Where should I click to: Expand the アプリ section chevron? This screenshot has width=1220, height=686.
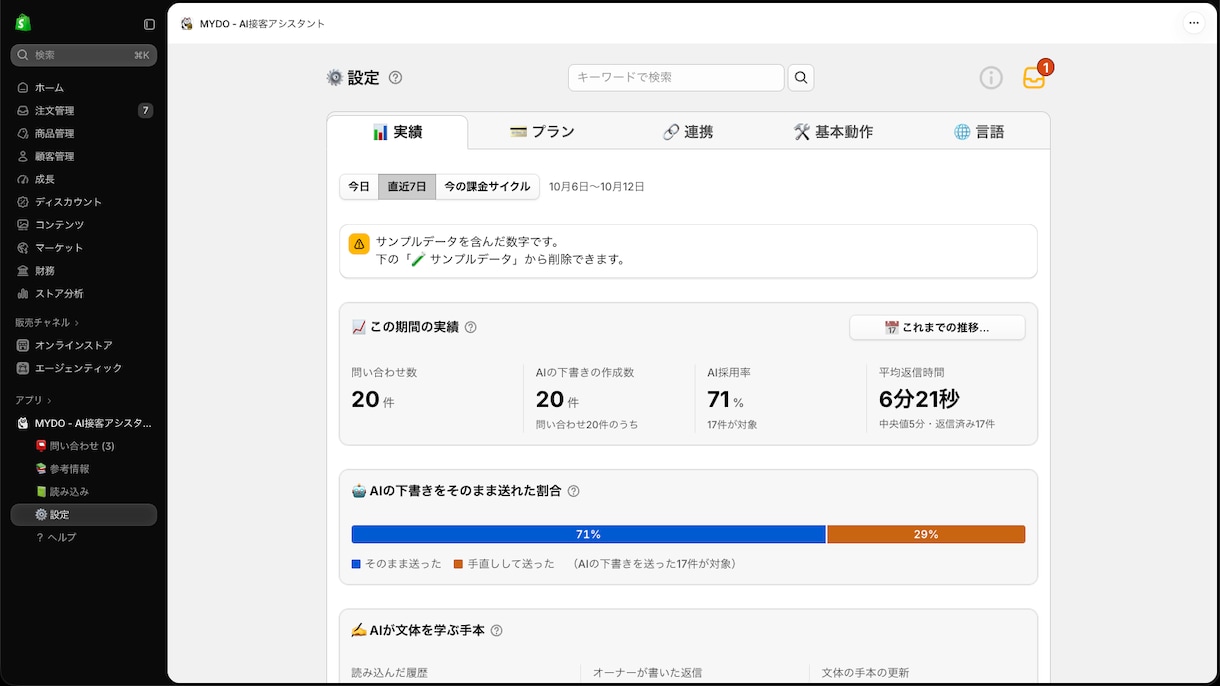pyautogui.click(x=49, y=401)
